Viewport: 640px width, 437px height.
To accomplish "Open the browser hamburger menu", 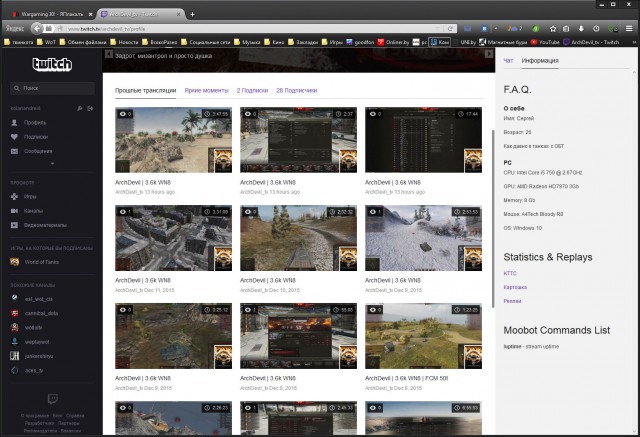I will point(629,29).
